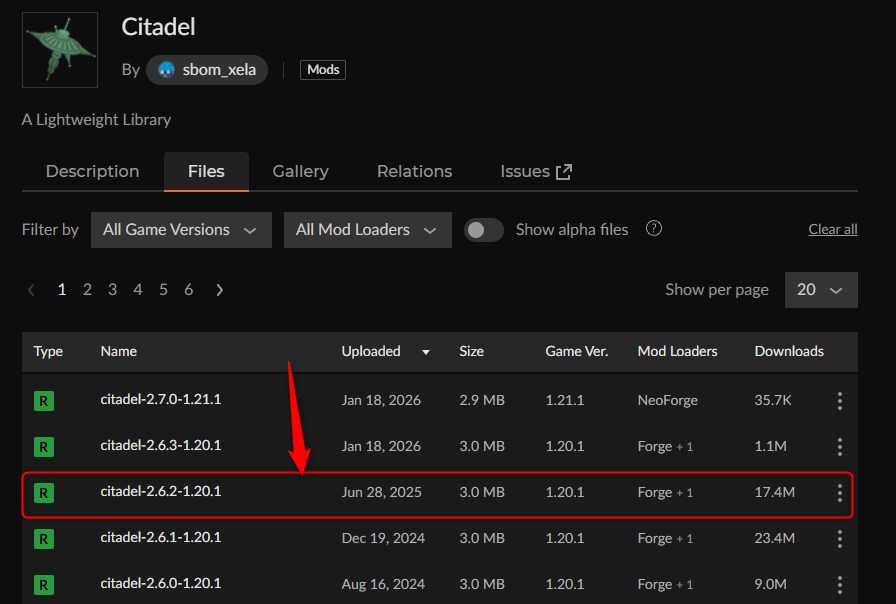This screenshot has width=896, height=604.
Task: Click release badge of citadel-2.7.0-1.21.1
Action: (x=44, y=401)
